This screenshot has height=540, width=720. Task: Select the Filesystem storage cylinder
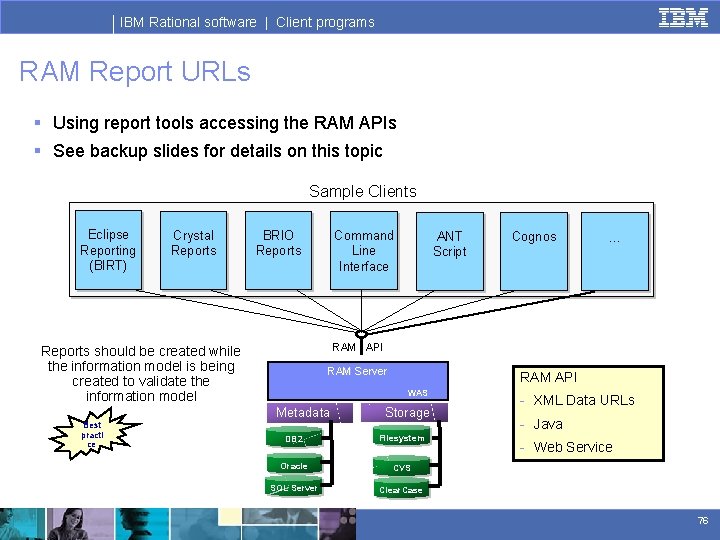(402, 436)
